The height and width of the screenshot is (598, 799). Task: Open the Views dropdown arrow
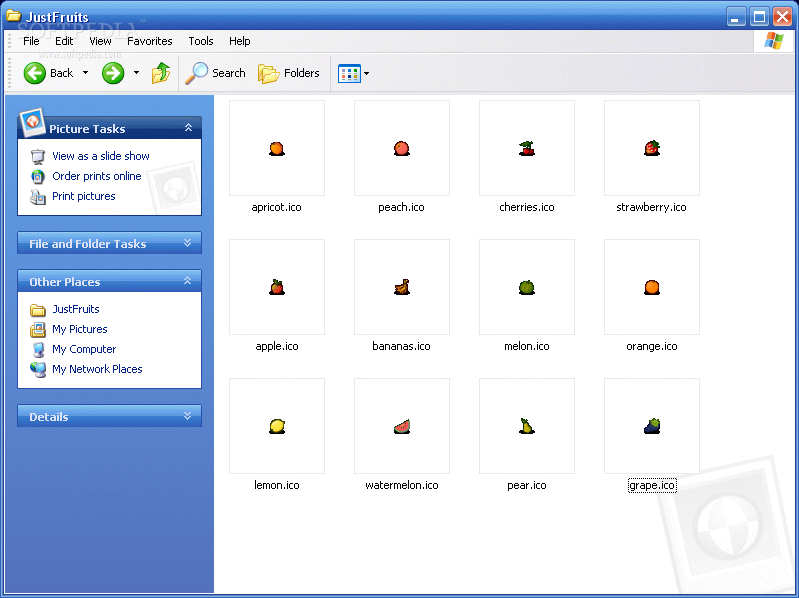(366, 73)
